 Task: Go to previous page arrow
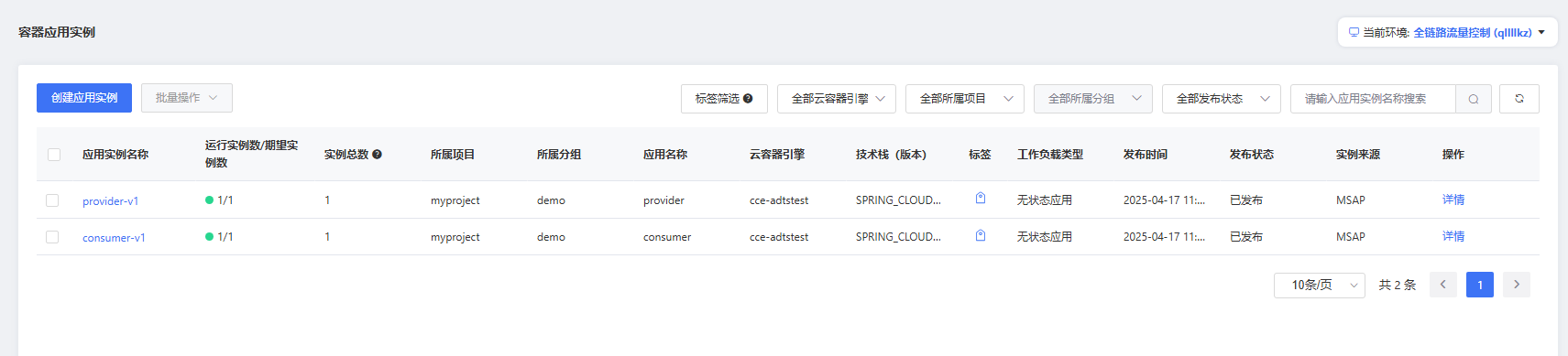(1442, 285)
